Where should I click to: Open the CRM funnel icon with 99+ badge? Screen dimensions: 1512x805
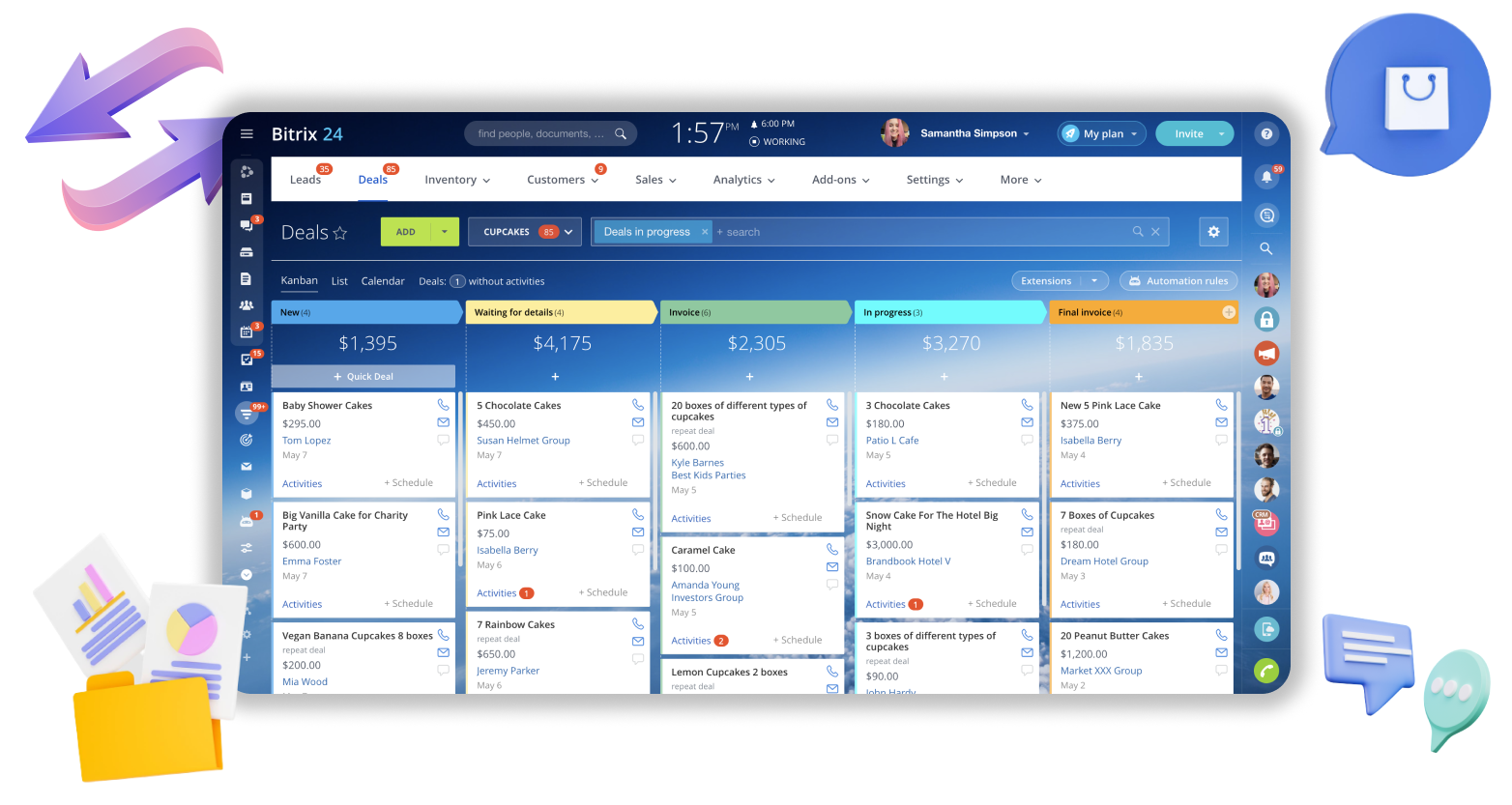tap(247, 414)
